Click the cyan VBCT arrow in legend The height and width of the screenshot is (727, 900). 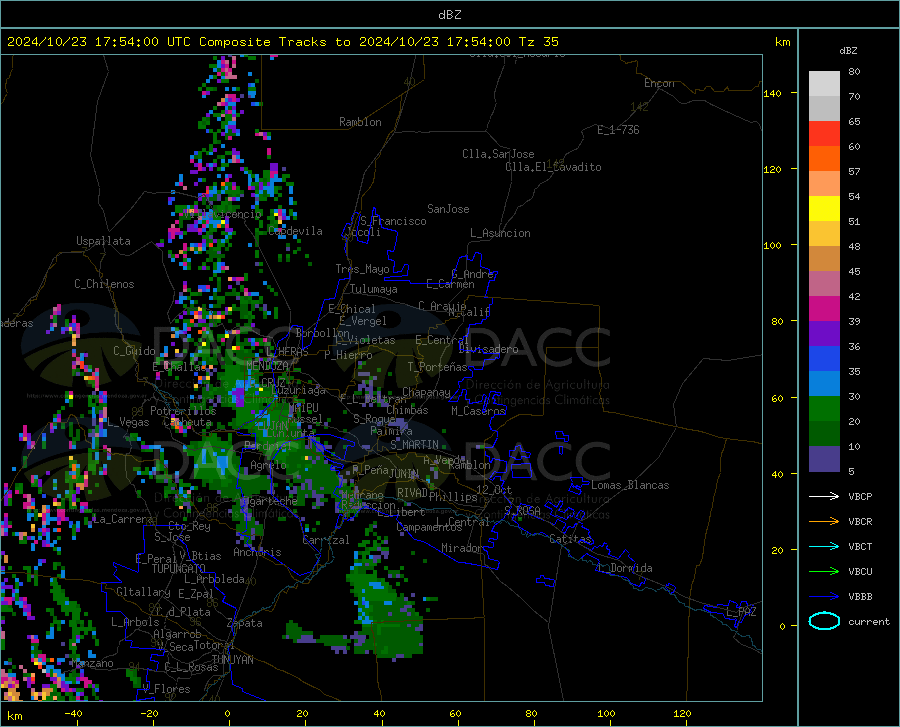824,546
